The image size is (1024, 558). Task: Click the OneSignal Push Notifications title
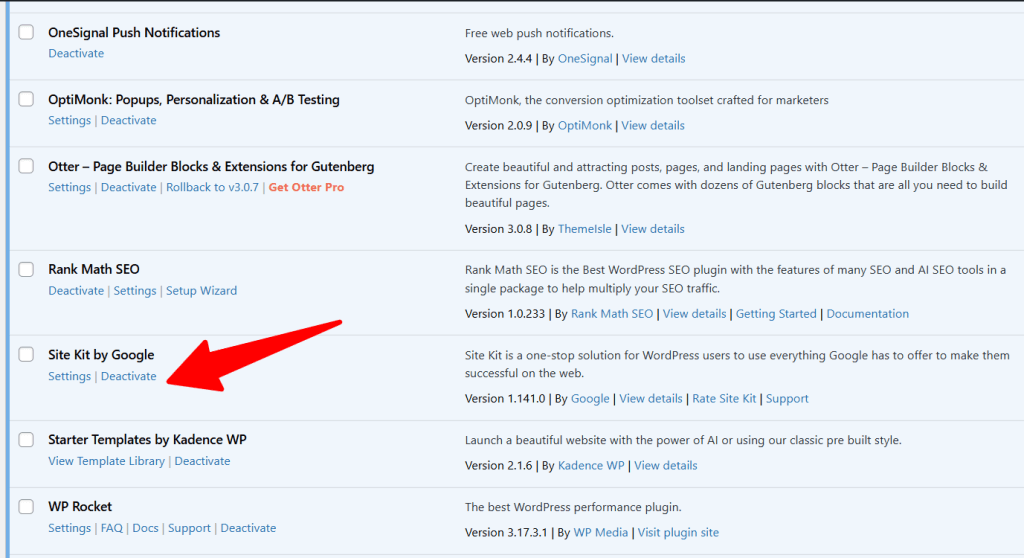[x=134, y=33]
